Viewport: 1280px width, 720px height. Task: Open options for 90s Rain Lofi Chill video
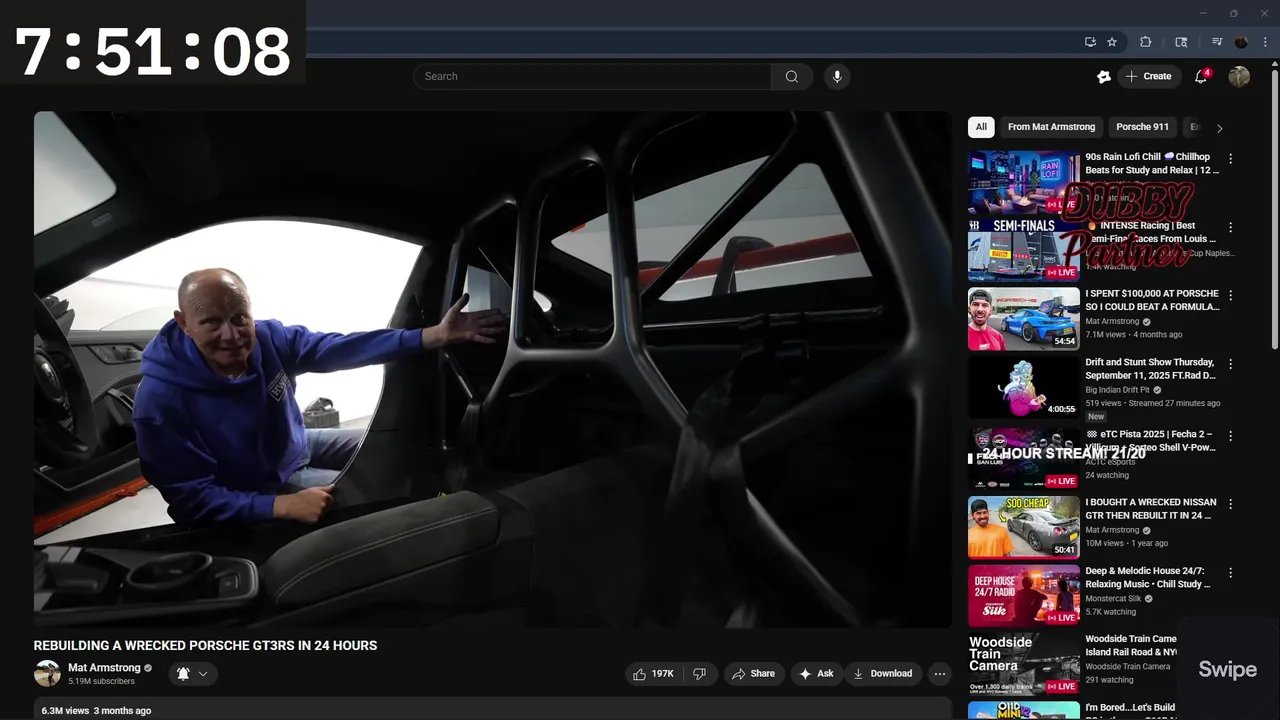click(1230, 159)
